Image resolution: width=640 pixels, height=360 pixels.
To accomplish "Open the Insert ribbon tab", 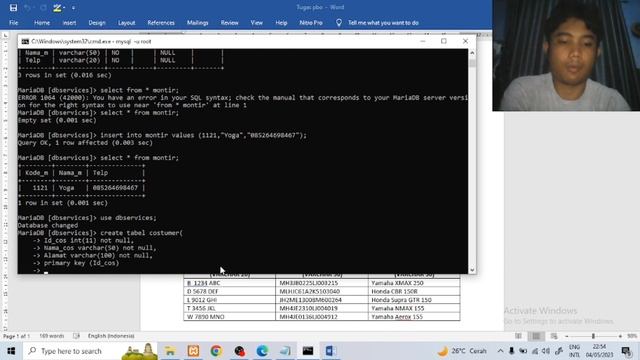I will [69, 23].
